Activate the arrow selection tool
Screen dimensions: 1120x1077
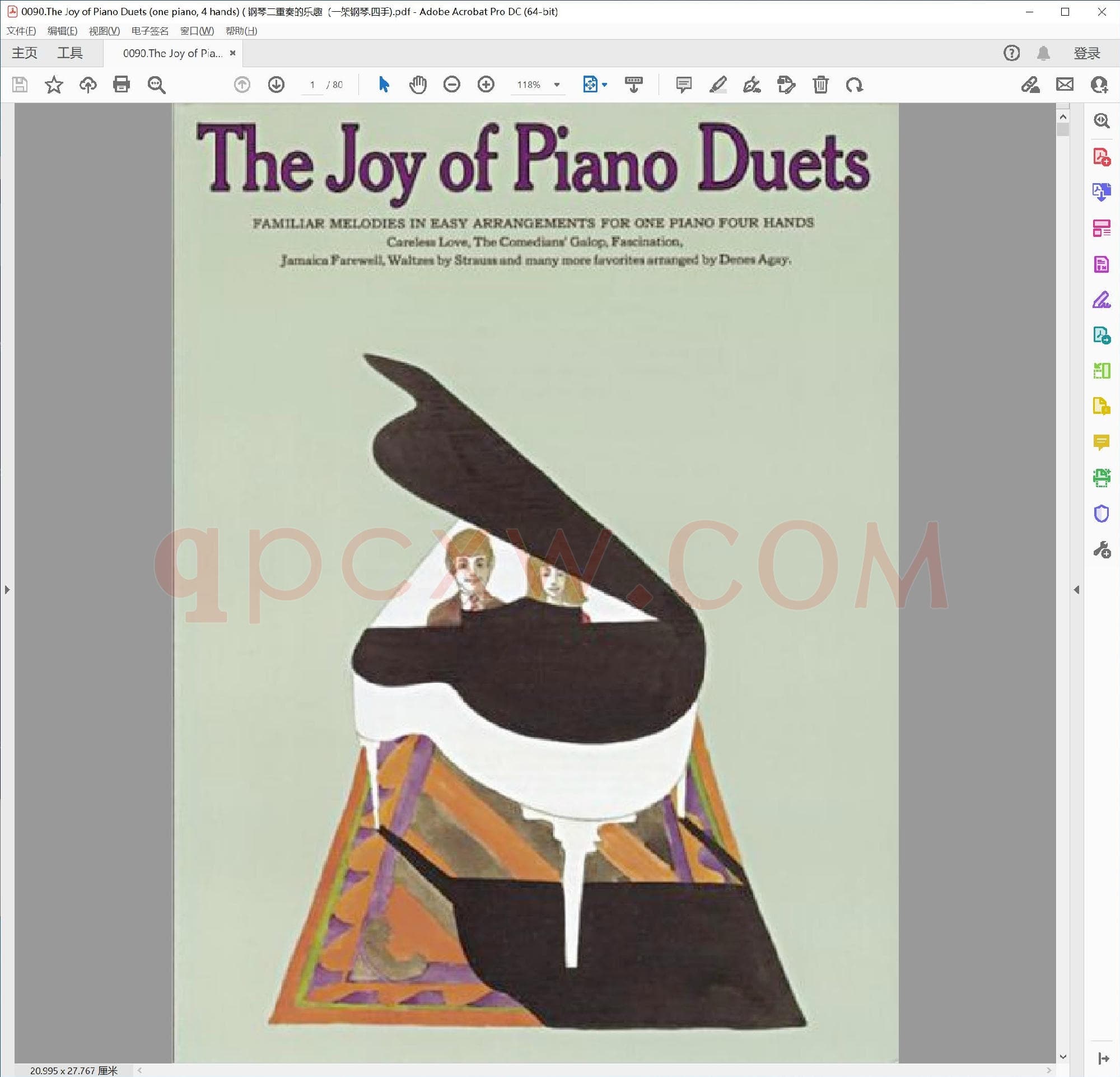pyautogui.click(x=384, y=85)
